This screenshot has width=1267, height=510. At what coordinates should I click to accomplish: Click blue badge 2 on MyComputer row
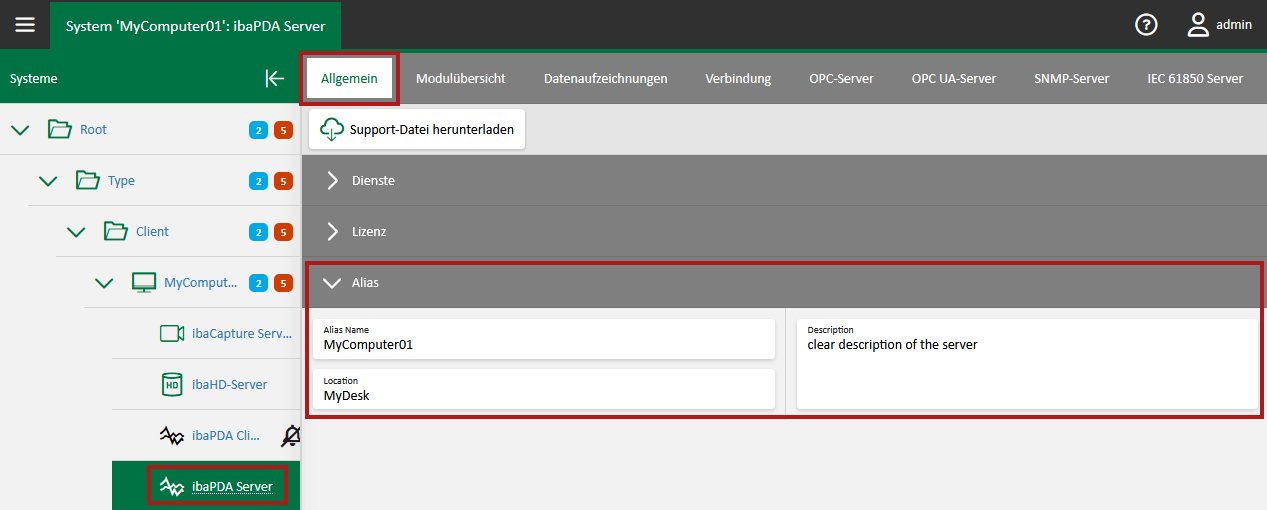point(258,283)
